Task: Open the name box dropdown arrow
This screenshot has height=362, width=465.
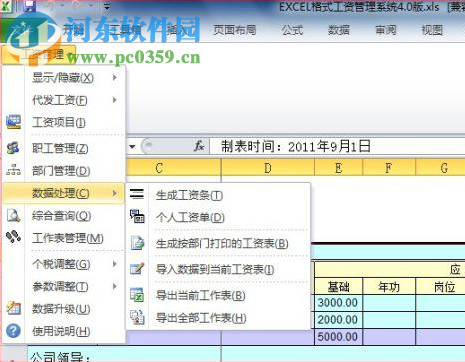Action: click(x=132, y=147)
